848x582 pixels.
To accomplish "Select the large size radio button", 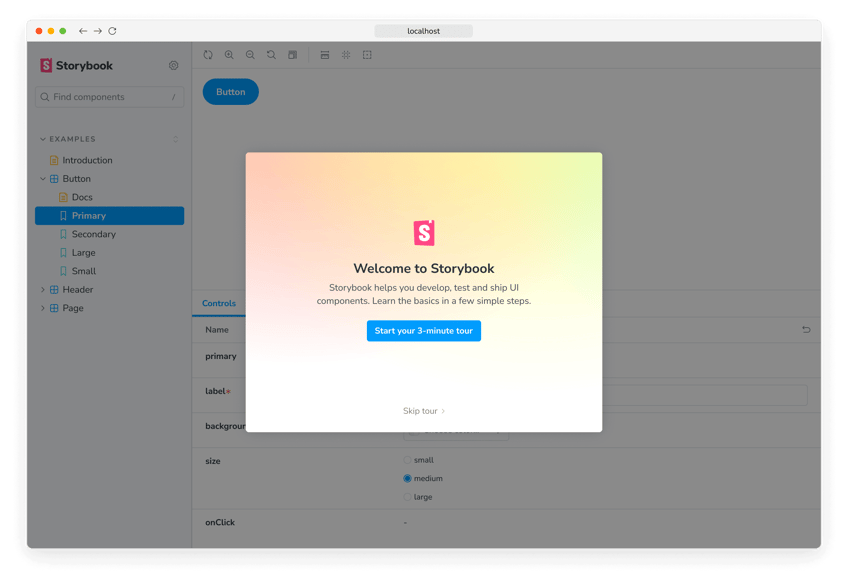I will pyautogui.click(x=408, y=497).
